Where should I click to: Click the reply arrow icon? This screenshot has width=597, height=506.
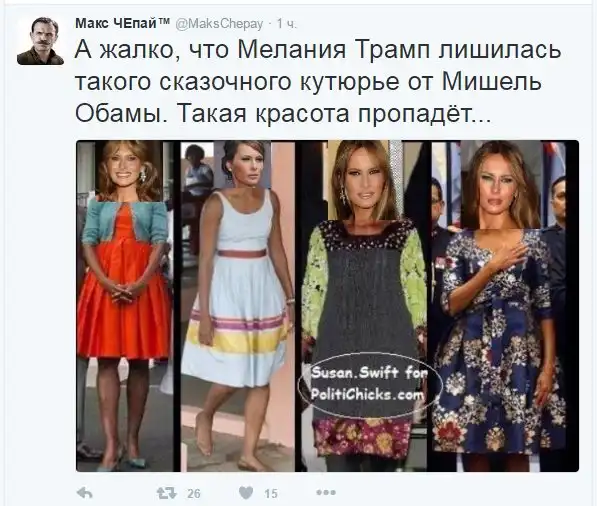coord(85,493)
